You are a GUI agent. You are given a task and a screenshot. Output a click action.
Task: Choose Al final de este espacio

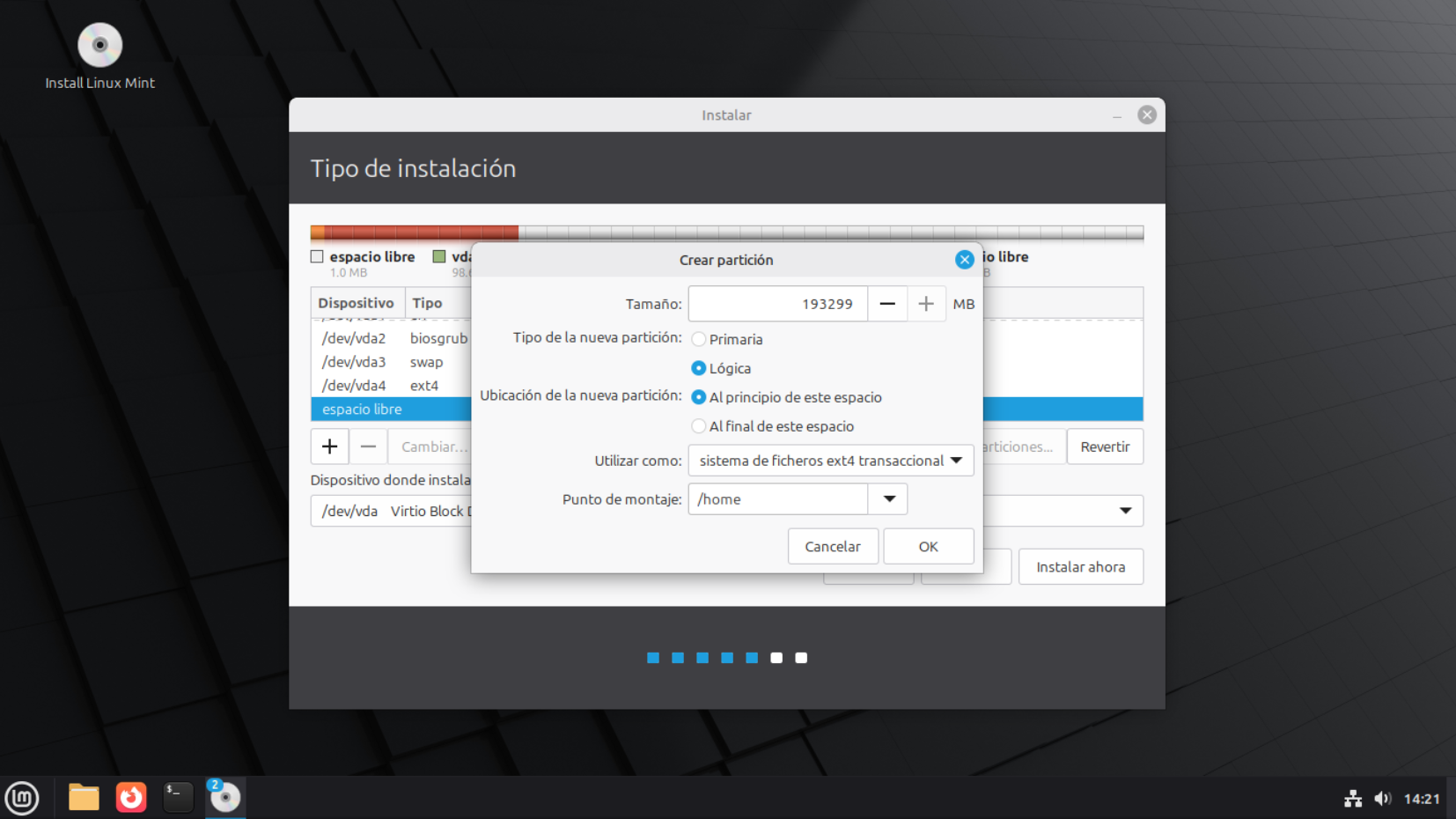(699, 426)
